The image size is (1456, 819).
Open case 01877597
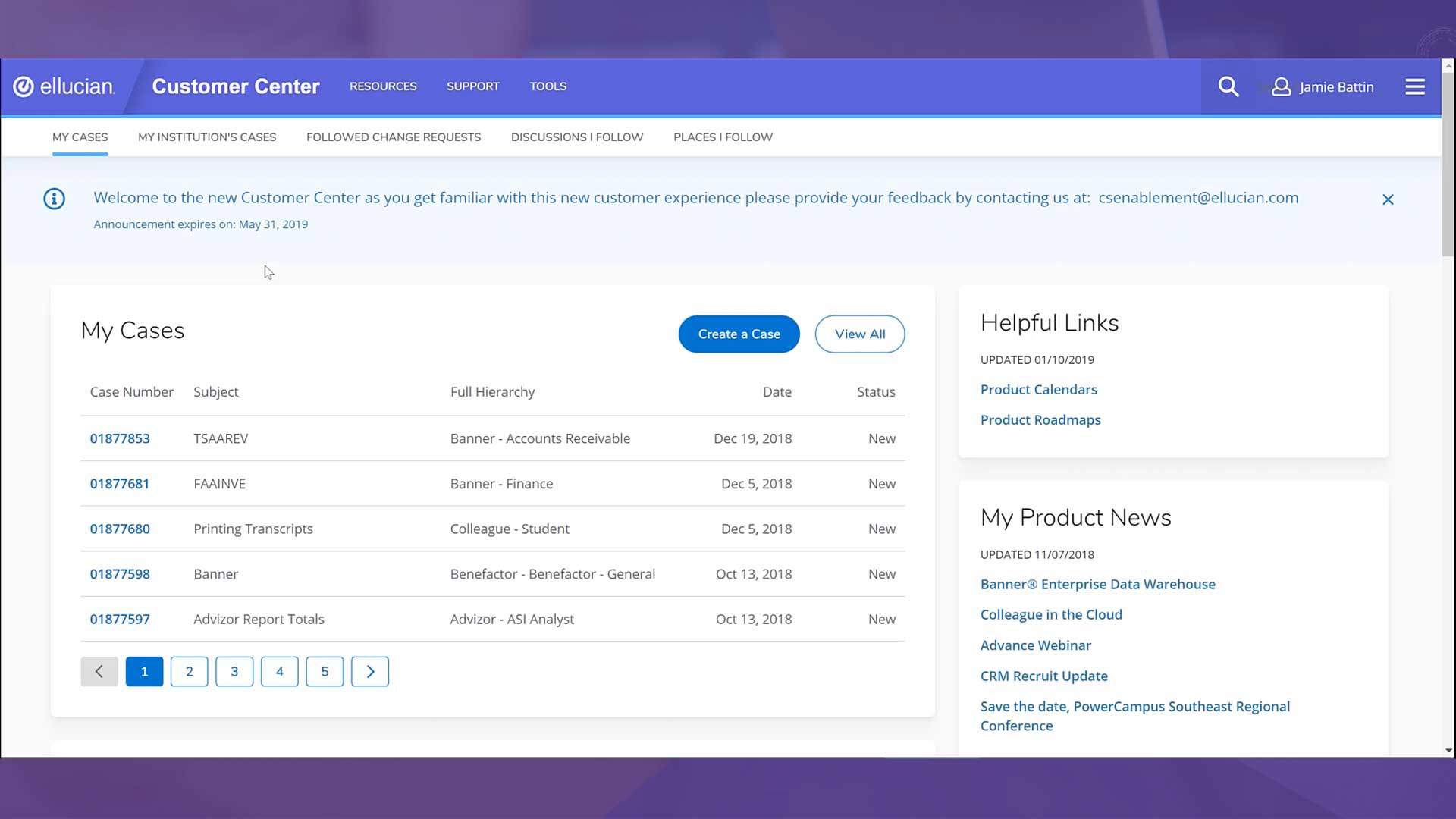click(120, 619)
